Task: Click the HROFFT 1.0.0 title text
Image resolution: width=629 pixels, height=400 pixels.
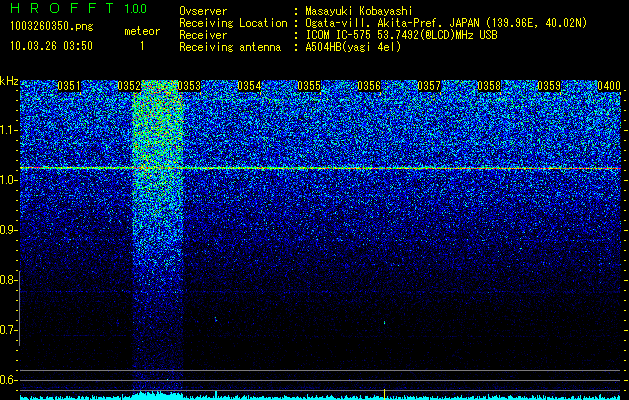Action: coord(79,8)
